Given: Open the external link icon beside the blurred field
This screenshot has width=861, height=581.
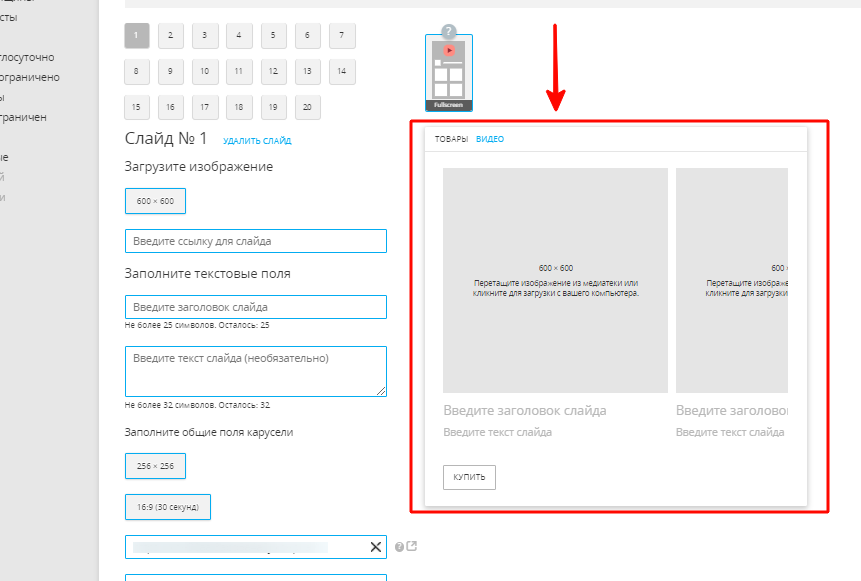Looking at the screenshot, I should pyautogui.click(x=412, y=546).
